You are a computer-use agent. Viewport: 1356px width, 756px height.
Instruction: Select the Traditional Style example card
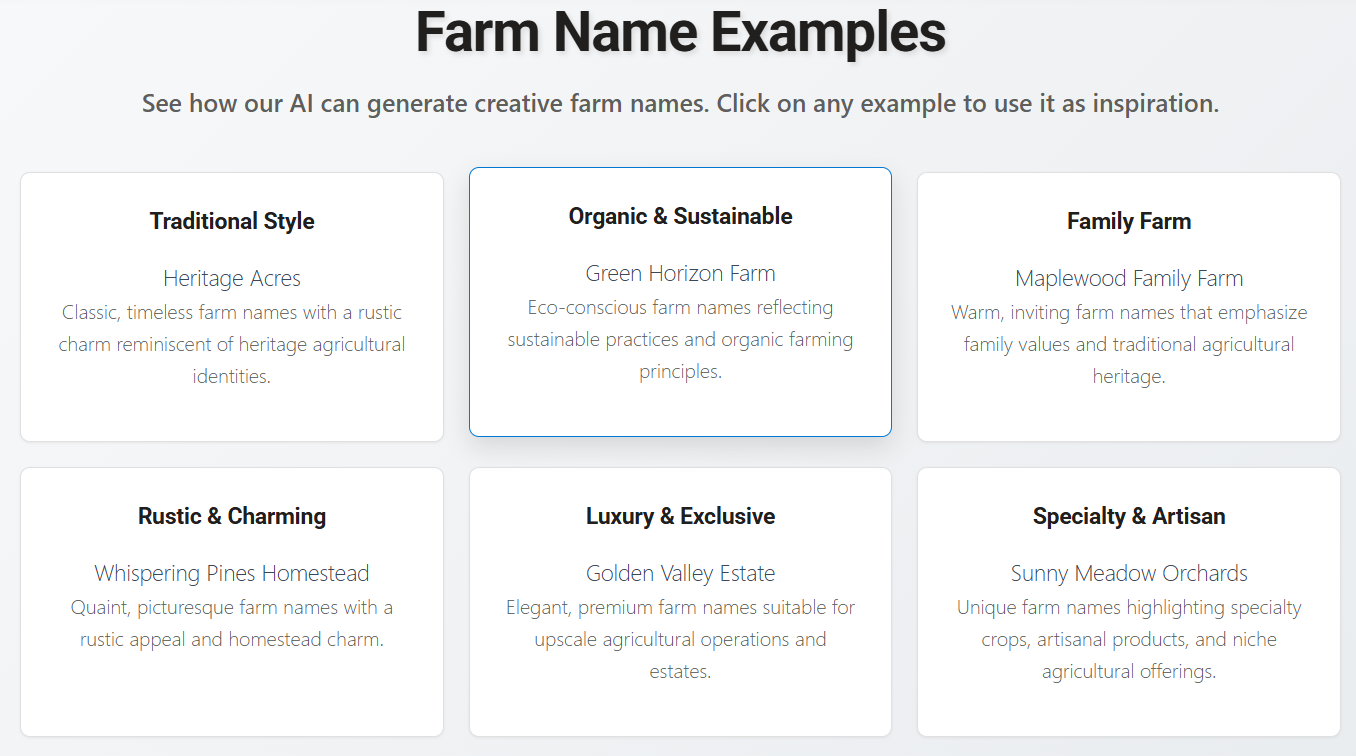[231, 305]
